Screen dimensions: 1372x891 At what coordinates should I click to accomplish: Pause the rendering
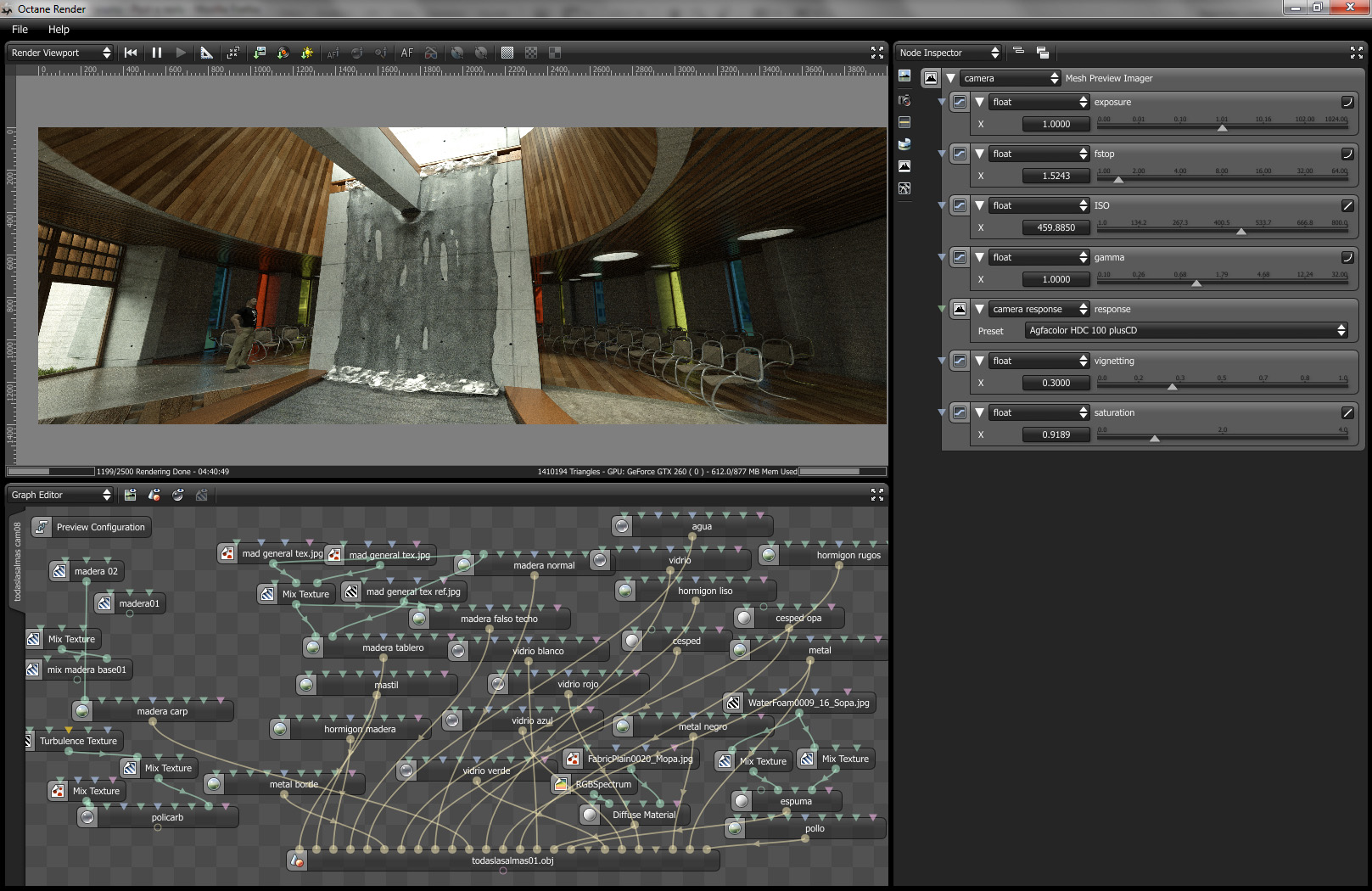(x=157, y=53)
